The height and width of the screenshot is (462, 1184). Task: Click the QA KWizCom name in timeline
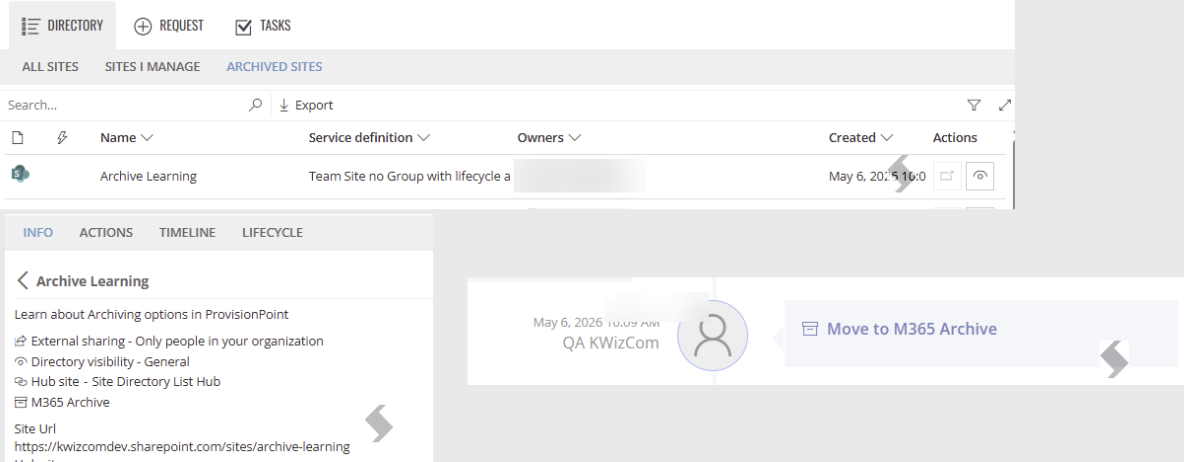click(x=610, y=343)
